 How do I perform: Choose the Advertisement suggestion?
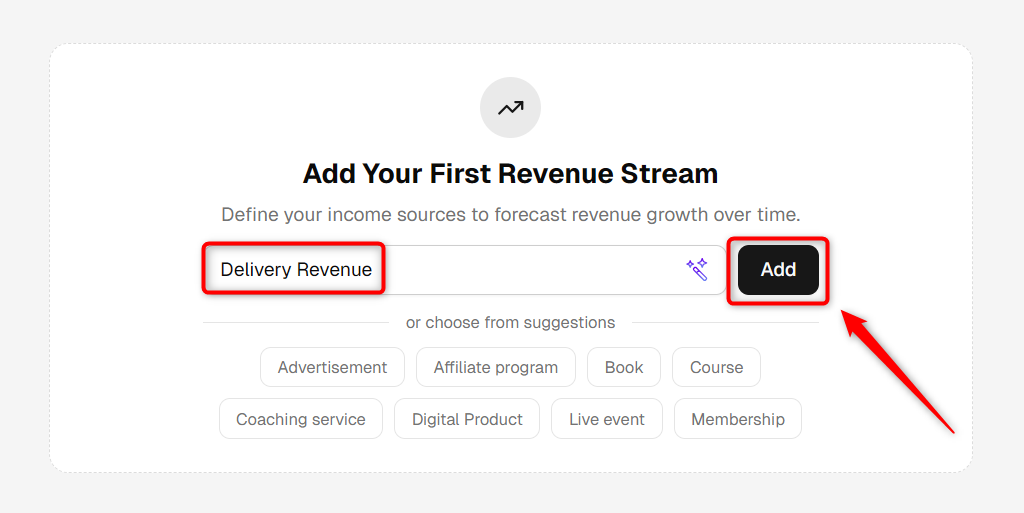click(332, 367)
